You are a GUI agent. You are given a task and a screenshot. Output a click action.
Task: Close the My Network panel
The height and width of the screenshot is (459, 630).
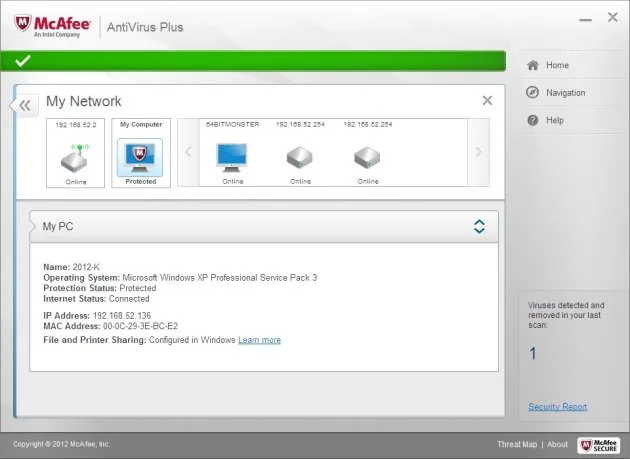pyautogui.click(x=487, y=100)
